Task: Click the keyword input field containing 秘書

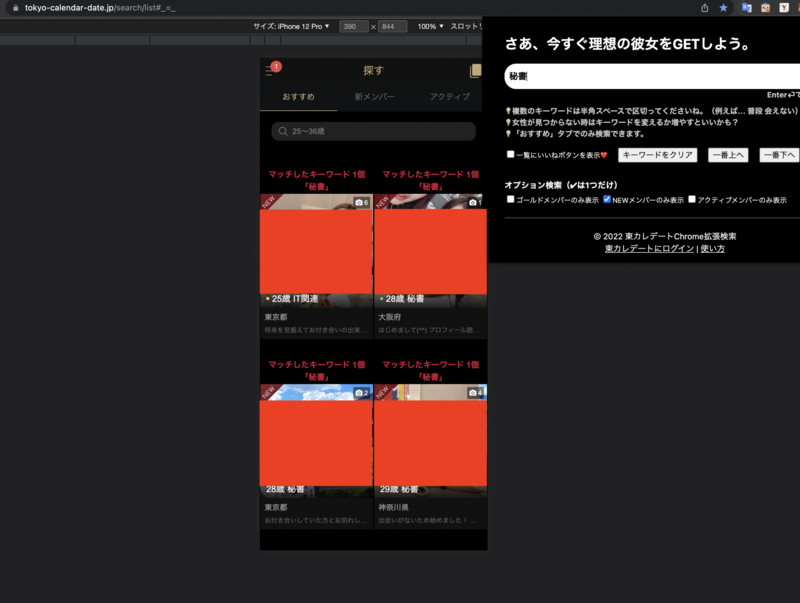Action: 652,77
